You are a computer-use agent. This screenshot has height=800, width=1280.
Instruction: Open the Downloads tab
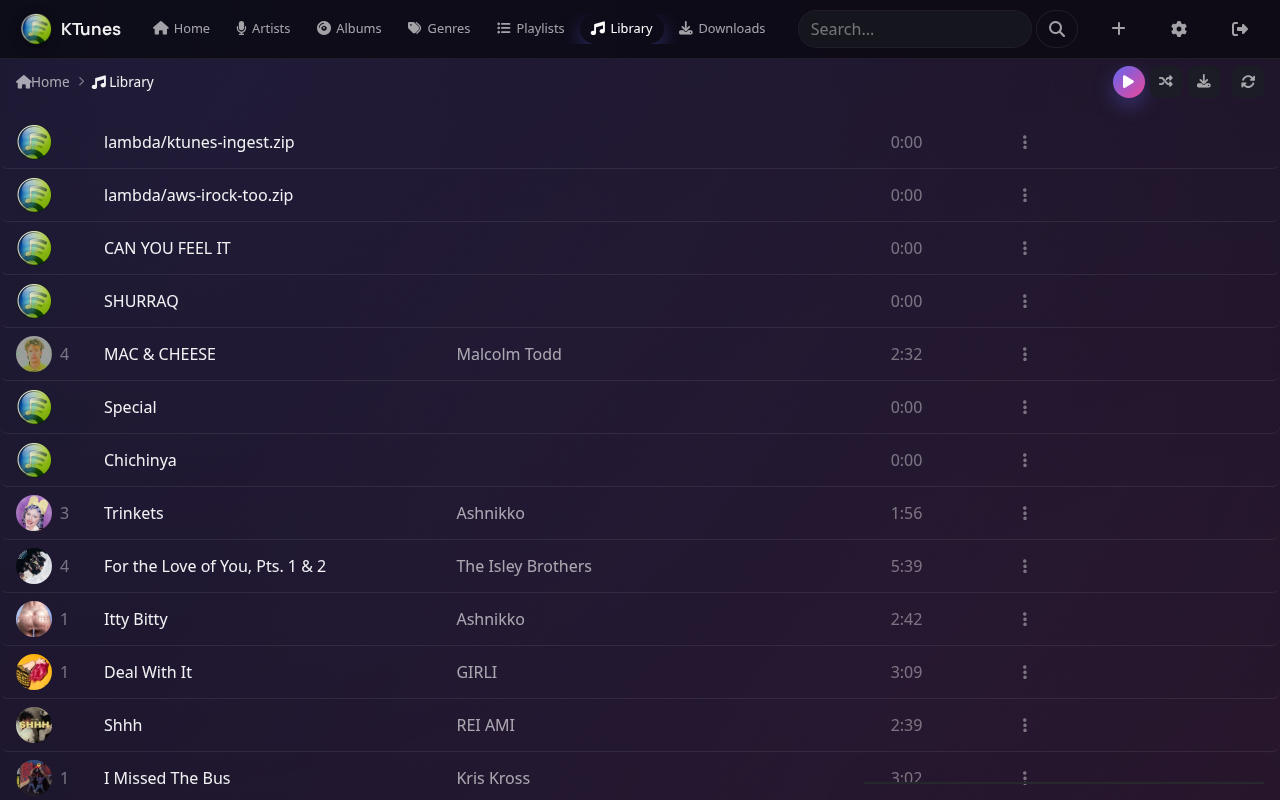point(722,28)
